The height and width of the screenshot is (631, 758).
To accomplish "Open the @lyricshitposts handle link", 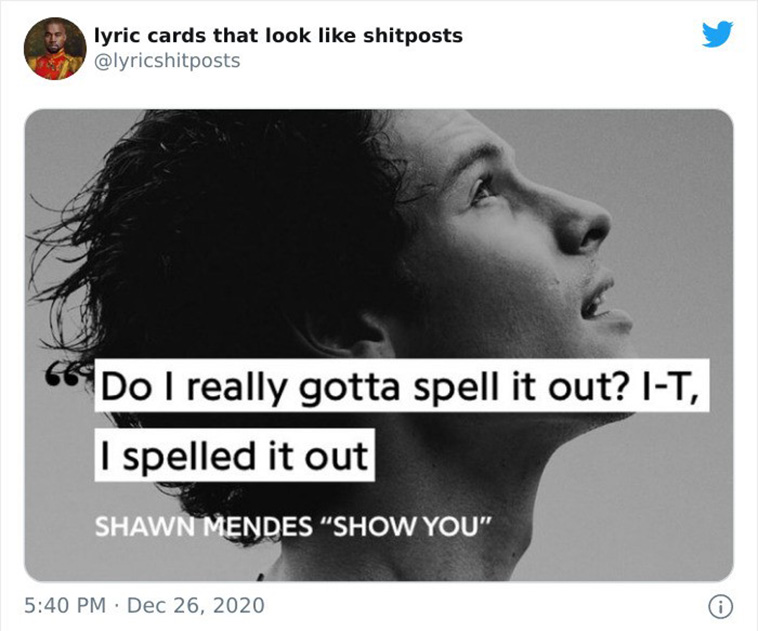I will [x=167, y=61].
